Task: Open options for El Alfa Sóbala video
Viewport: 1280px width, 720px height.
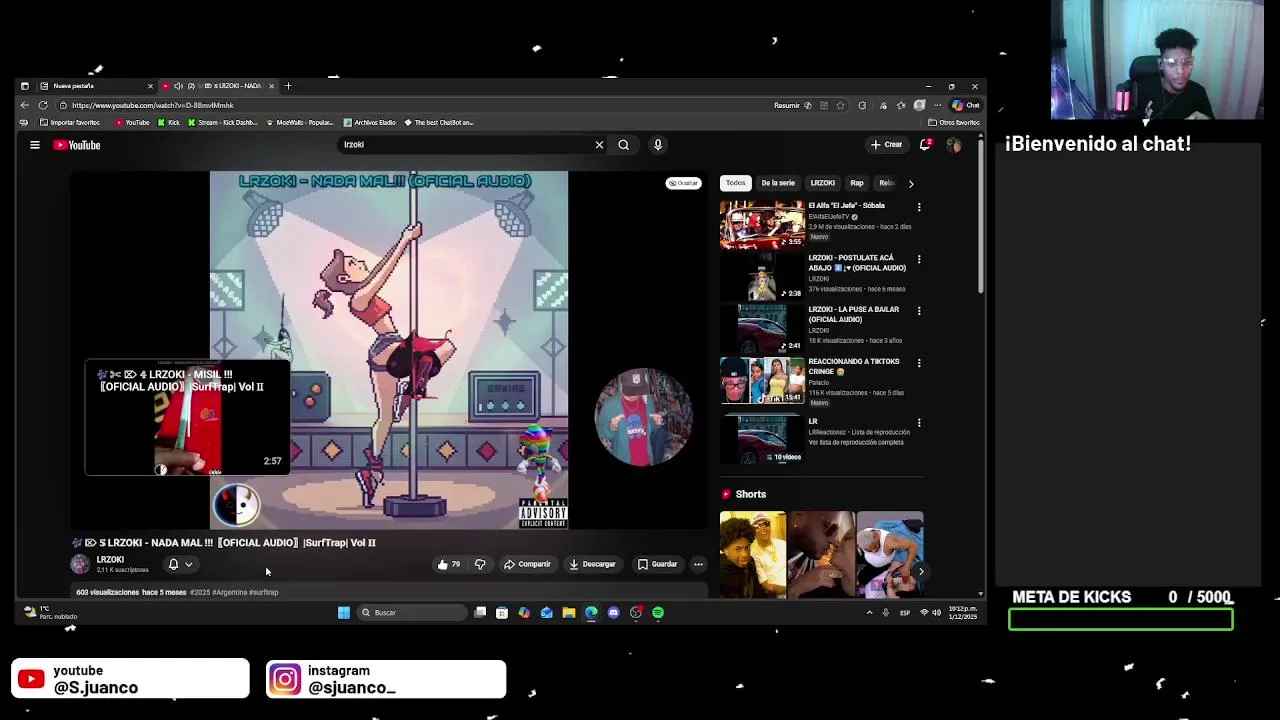Action: pos(919,207)
